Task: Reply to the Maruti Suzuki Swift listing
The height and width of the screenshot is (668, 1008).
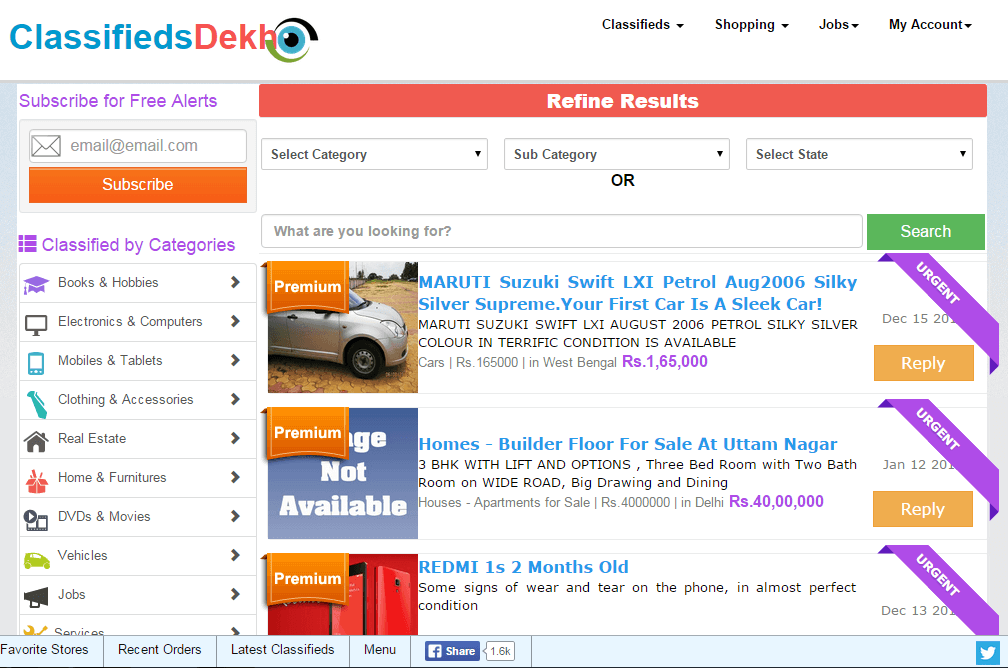Action: (x=923, y=363)
